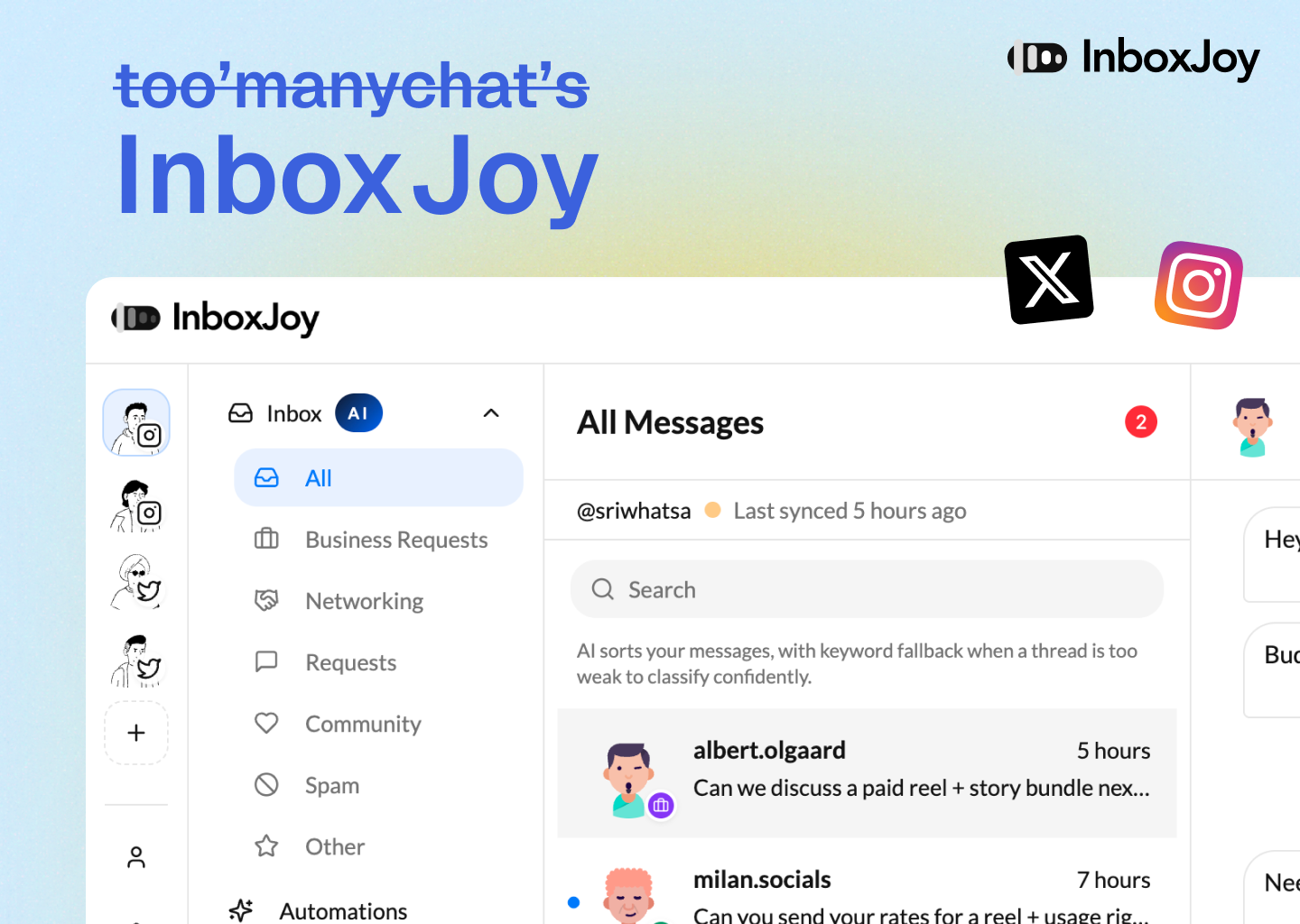Select the All inbox category
Viewport: 1300px width, 924px height.
[378, 477]
